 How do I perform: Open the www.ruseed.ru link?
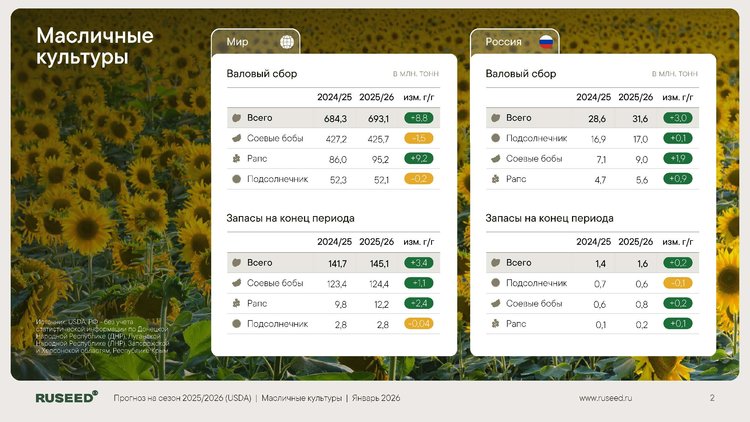[x=607, y=398]
